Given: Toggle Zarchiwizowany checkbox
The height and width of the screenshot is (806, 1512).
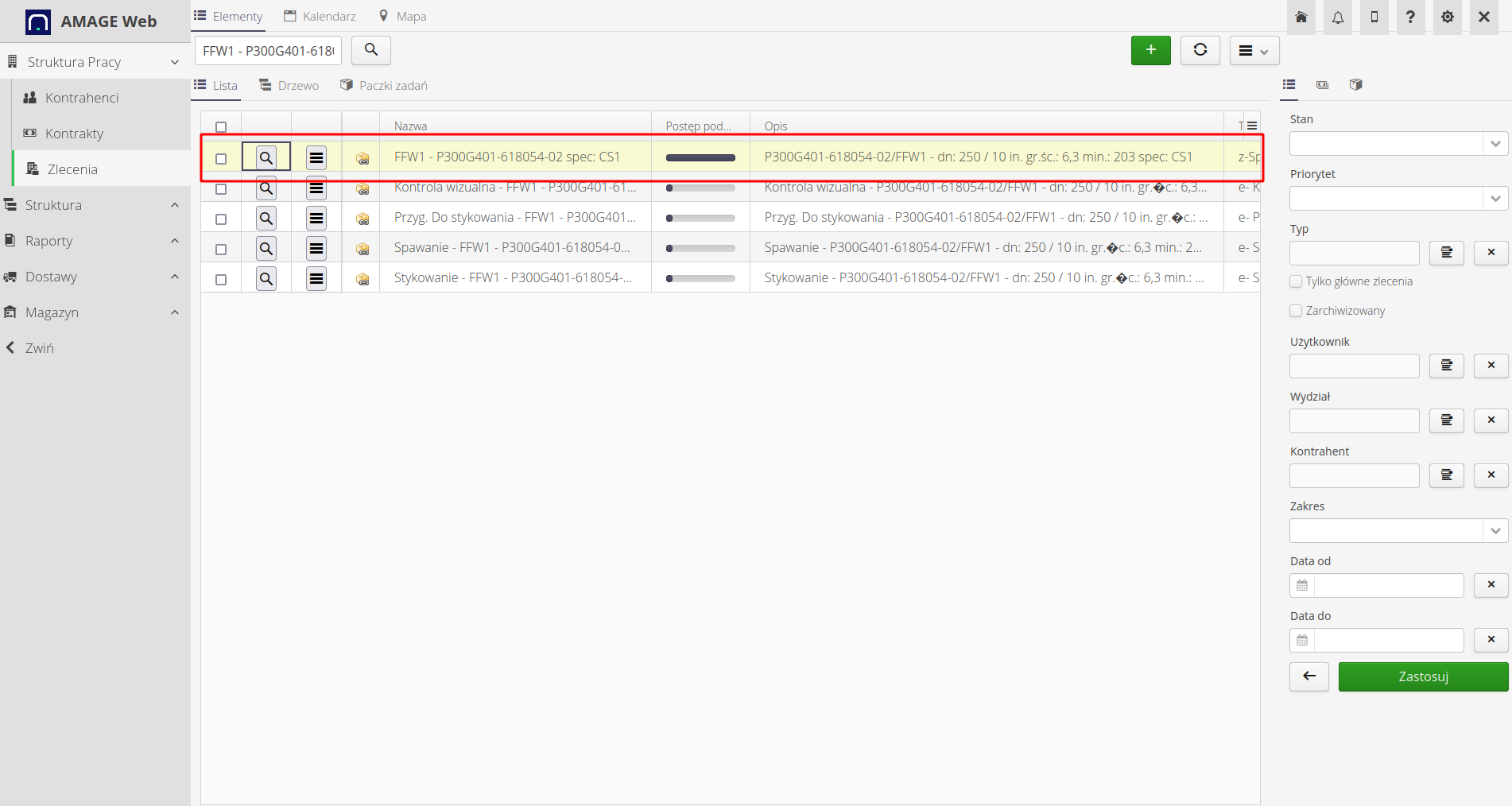Looking at the screenshot, I should (x=1296, y=311).
